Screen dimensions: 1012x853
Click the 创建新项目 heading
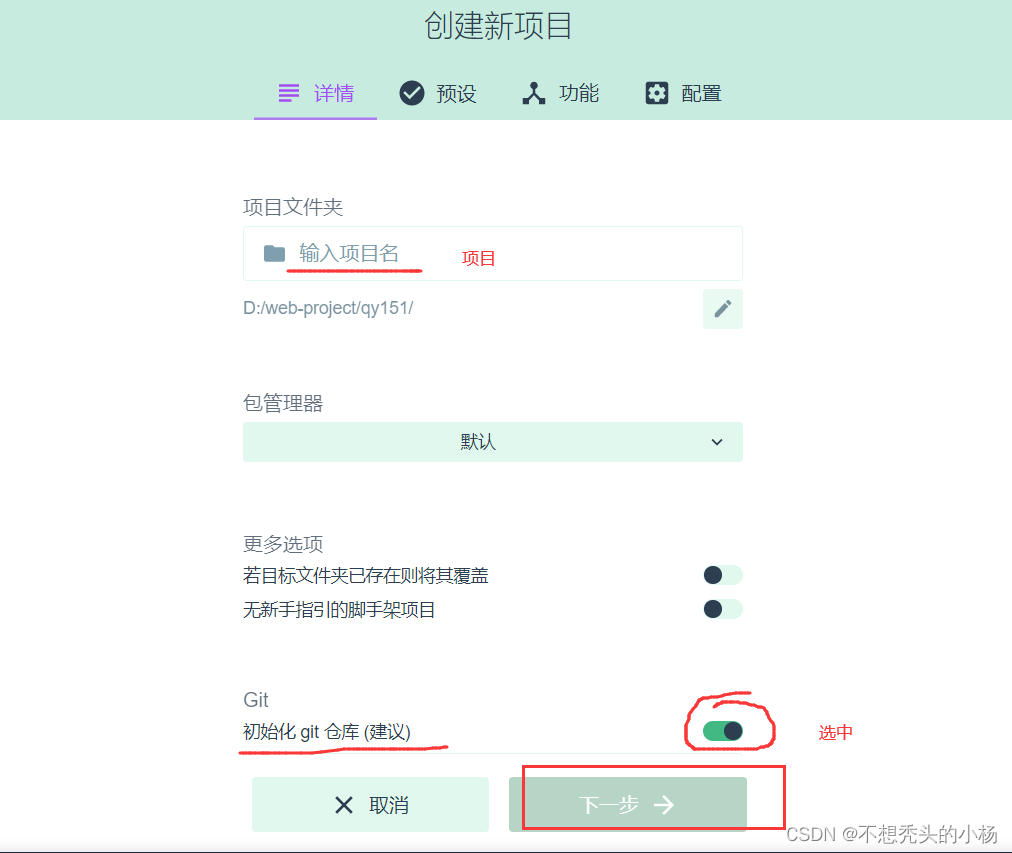[498, 26]
